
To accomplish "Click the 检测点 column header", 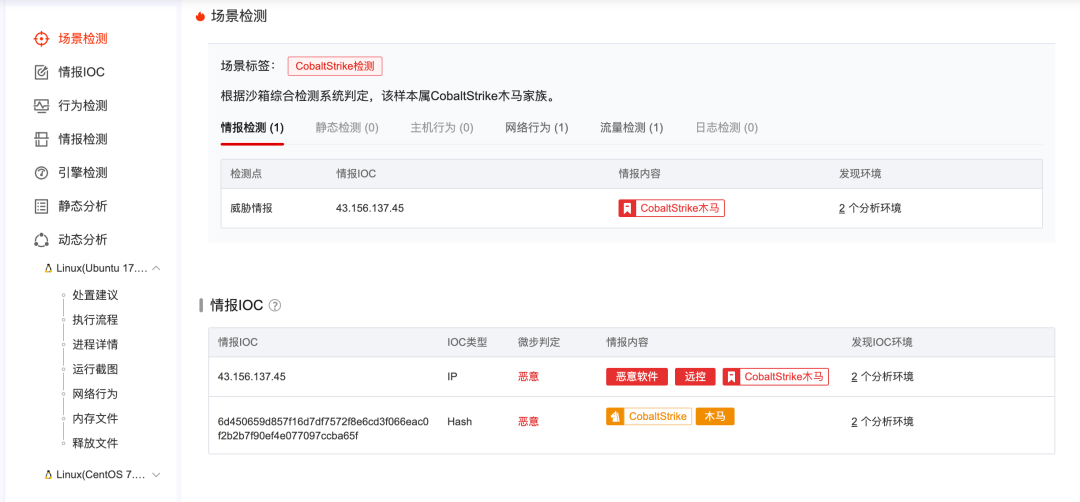I will (246, 174).
